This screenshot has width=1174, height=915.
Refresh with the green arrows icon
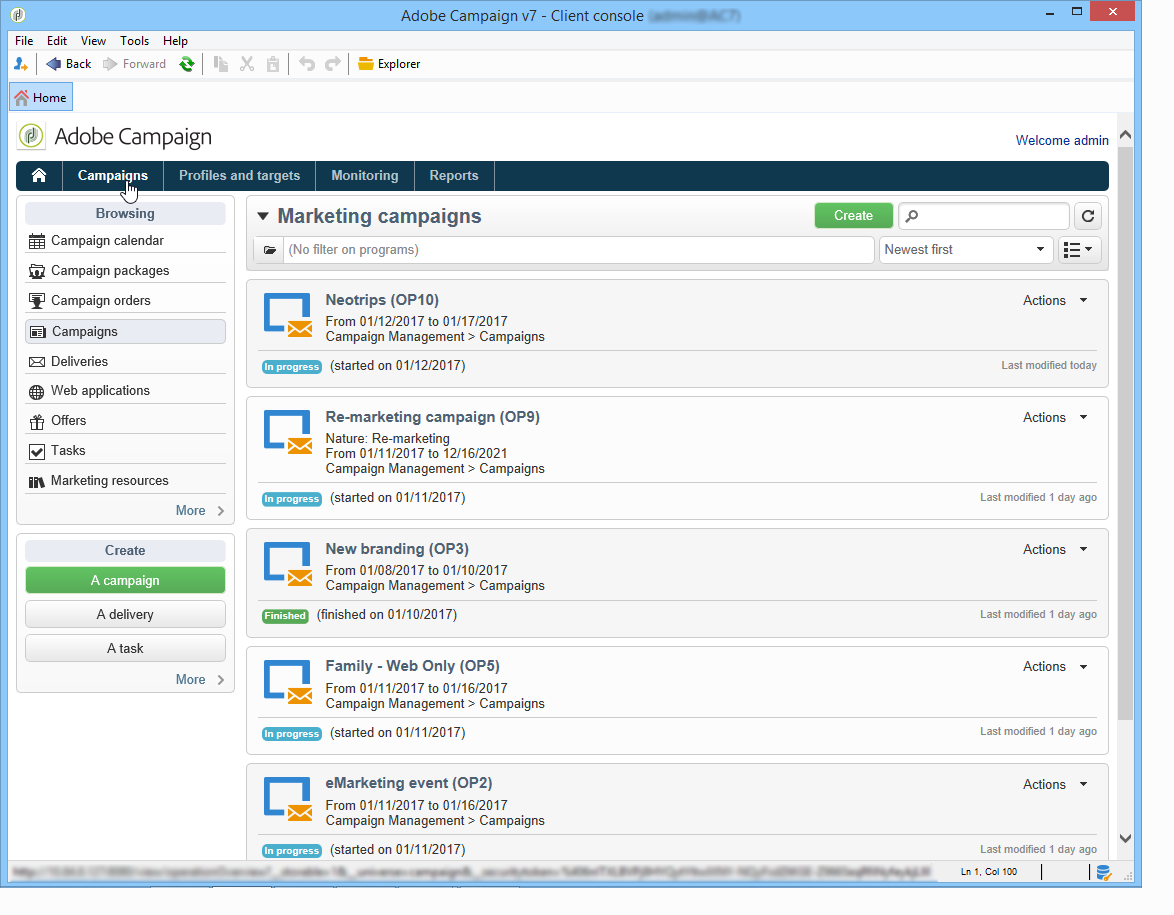pyautogui.click(x=186, y=64)
